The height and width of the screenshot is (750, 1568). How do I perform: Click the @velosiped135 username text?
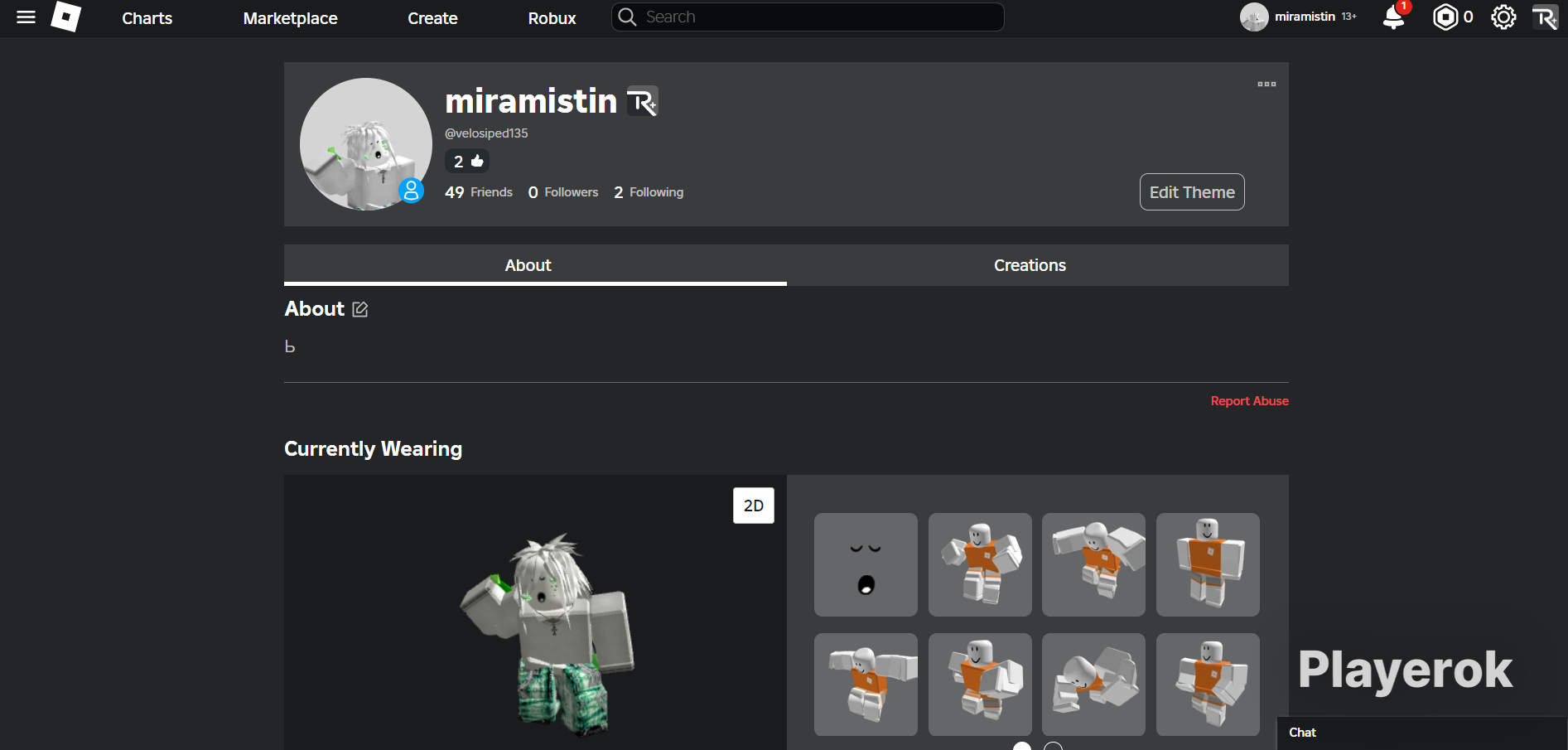coord(486,133)
